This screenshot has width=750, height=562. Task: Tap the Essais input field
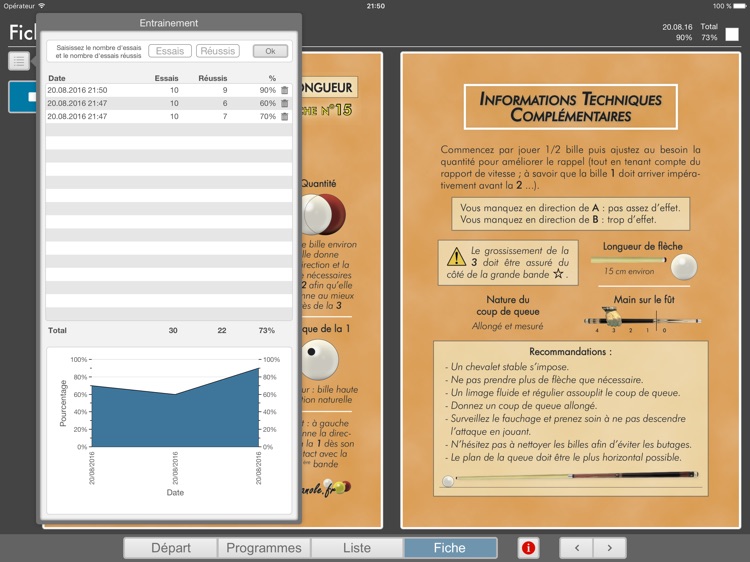[170, 51]
